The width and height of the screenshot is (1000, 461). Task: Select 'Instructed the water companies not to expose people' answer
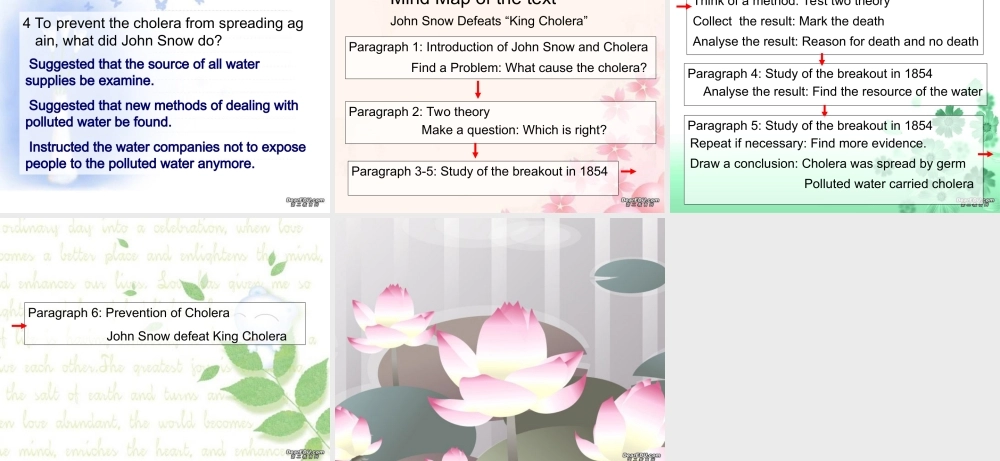click(166, 156)
